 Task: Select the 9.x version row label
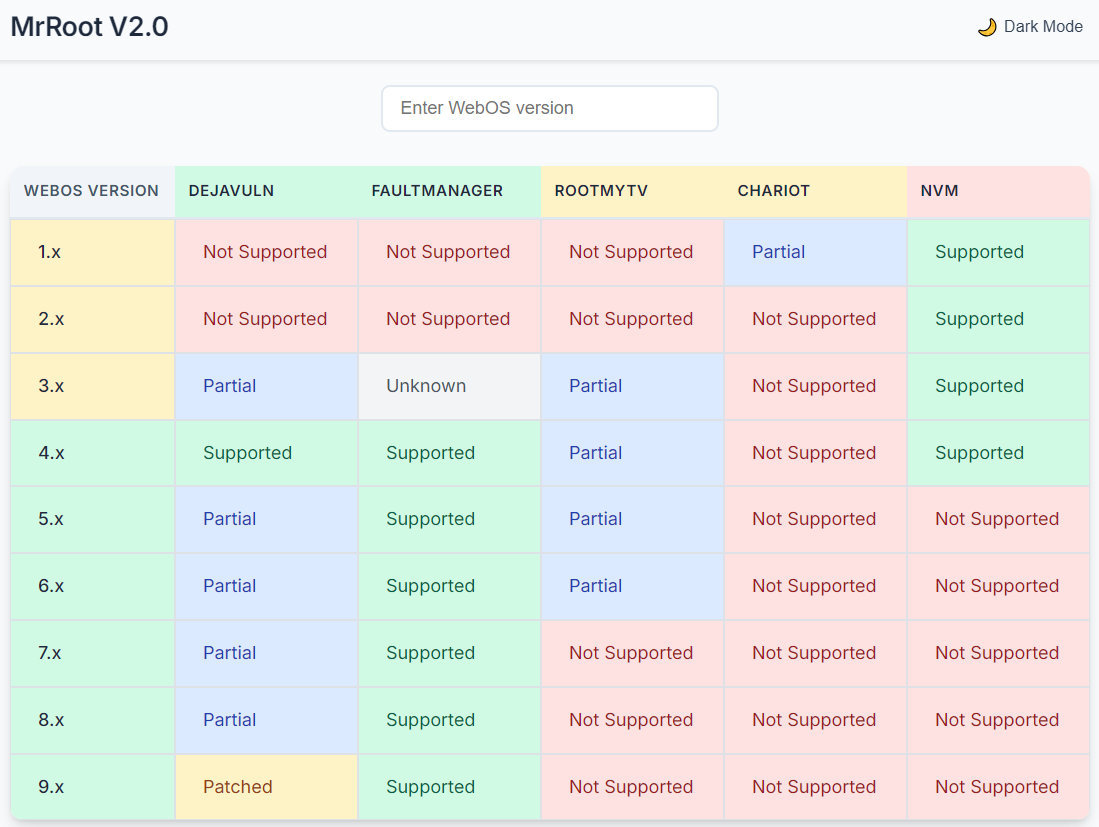(x=51, y=787)
